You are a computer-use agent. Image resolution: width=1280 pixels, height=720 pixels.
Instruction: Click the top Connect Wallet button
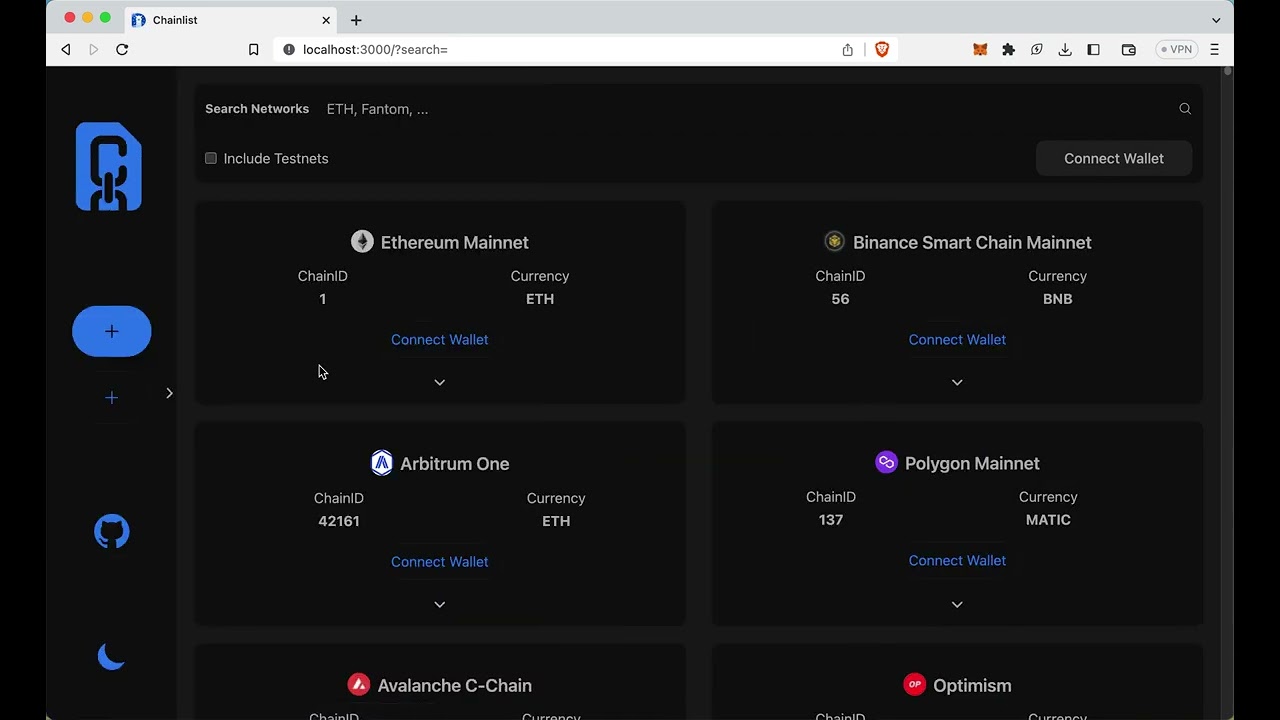click(1114, 158)
